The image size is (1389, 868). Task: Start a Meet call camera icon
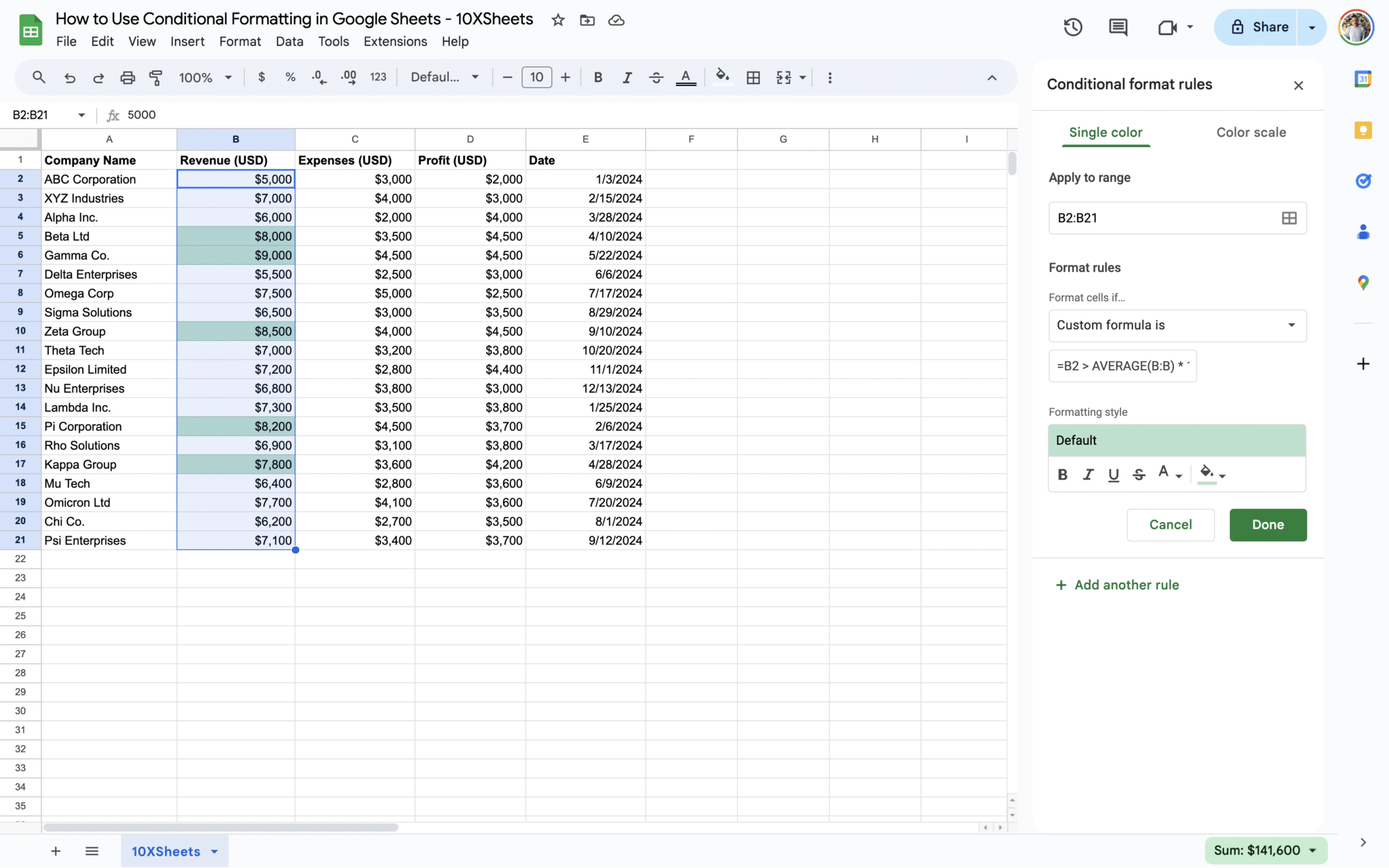point(1167,27)
